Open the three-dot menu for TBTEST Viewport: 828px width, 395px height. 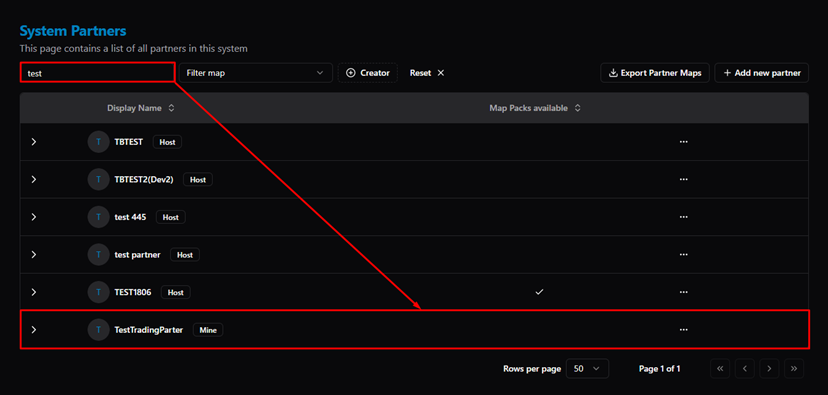(x=683, y=142)
